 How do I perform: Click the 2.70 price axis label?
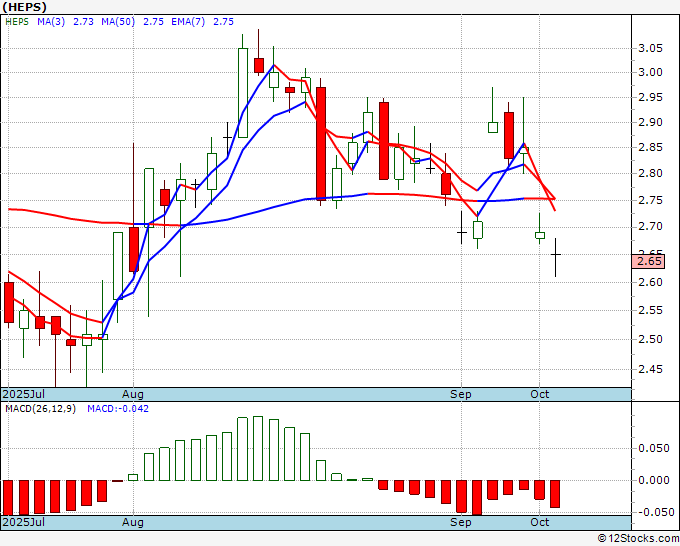pos(651,226)
